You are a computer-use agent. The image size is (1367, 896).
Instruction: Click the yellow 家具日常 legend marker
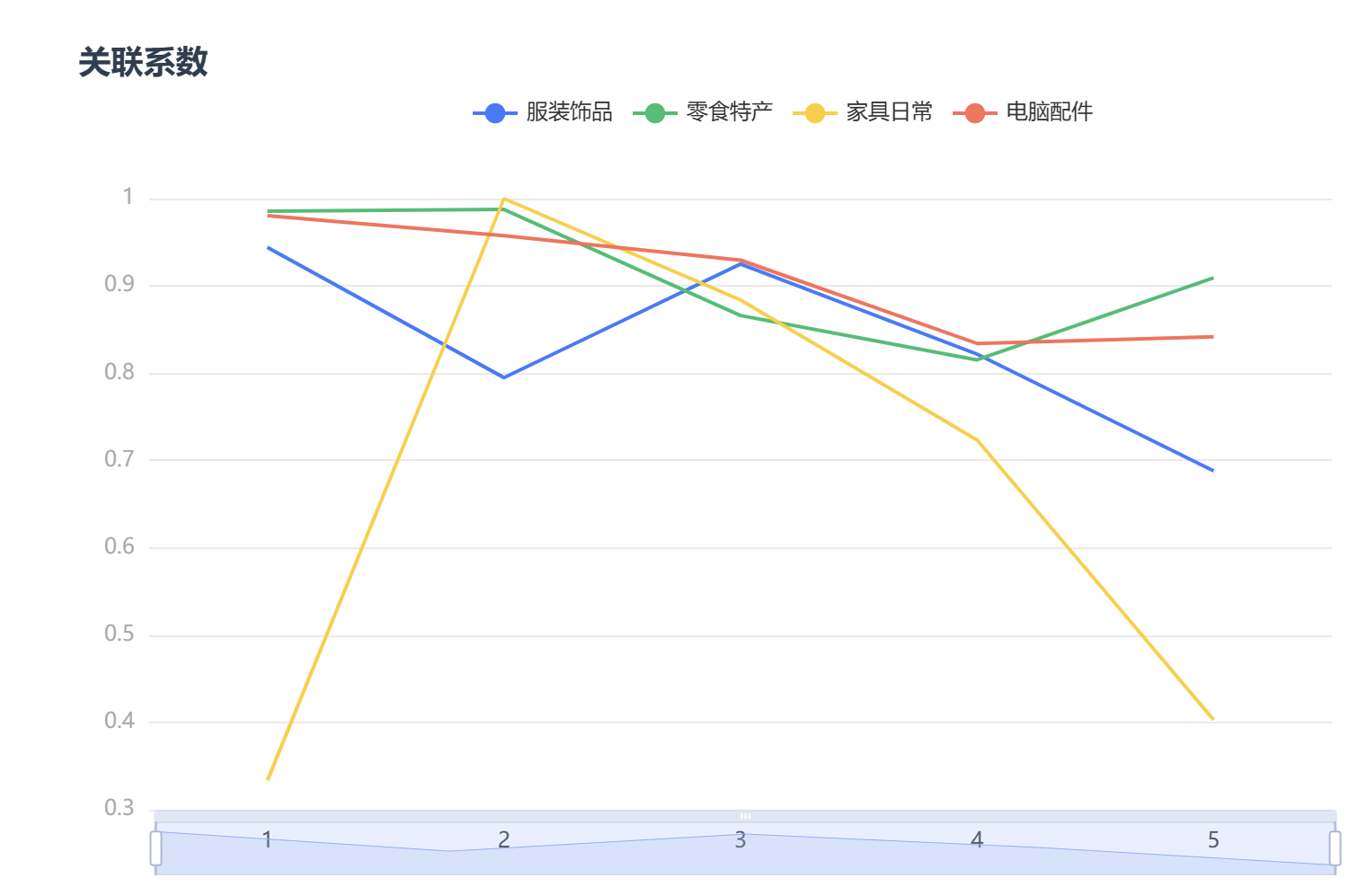tap(814, 113)
